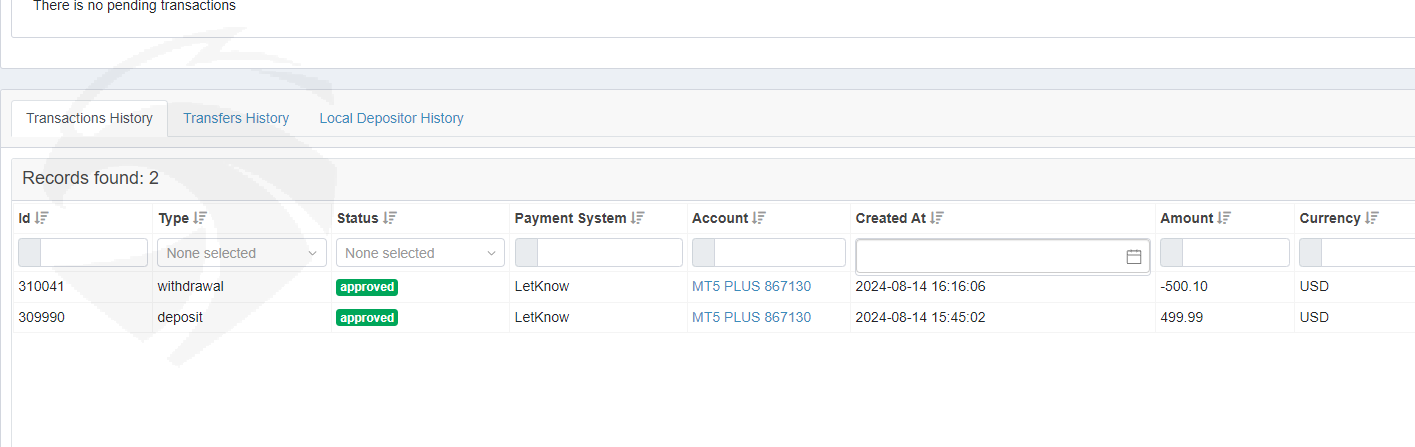Open MT5 PLUS 867130 link in withdrawal row
This screenshot has height=447, width=1415.
click(751, 286)
